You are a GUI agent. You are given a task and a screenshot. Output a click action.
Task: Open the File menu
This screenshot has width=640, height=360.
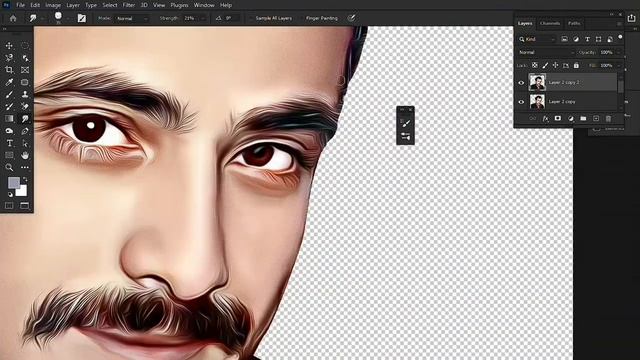(20, 5)
